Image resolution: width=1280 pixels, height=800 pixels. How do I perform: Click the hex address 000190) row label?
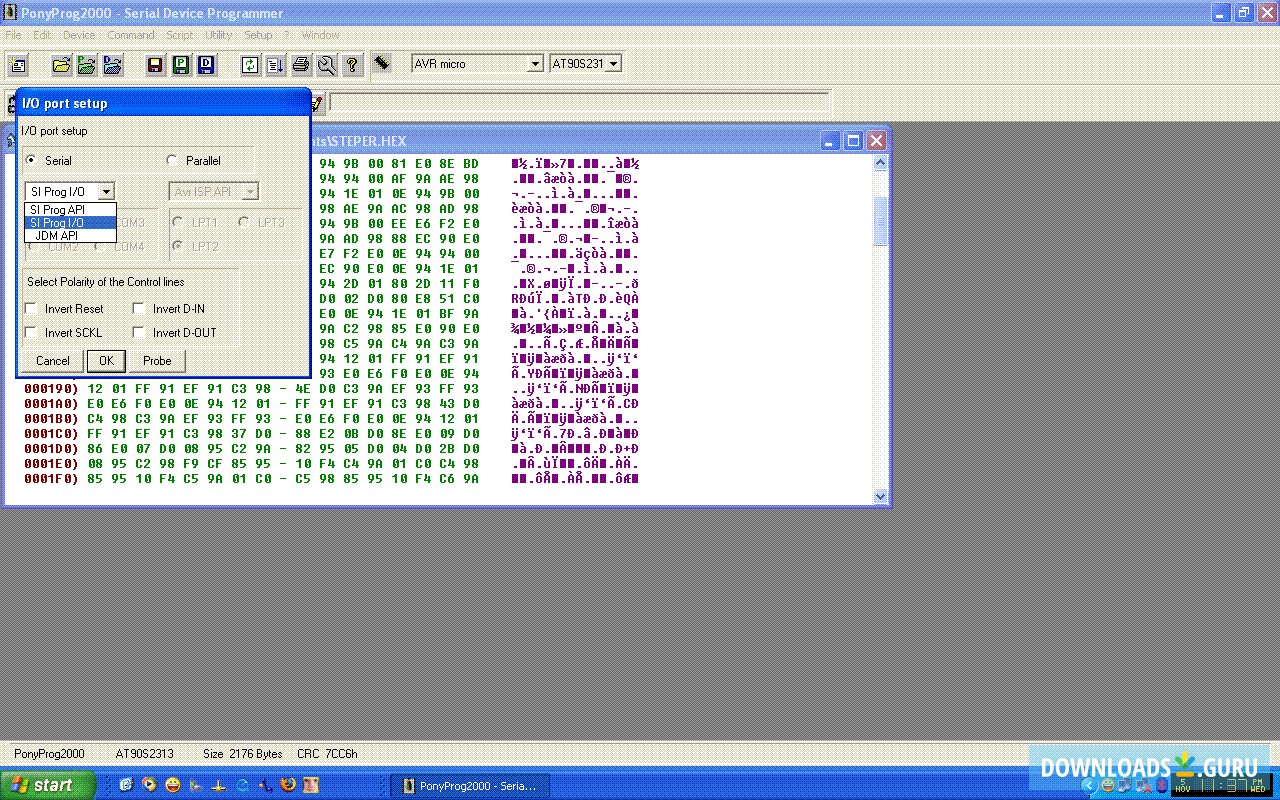point(51,389)
